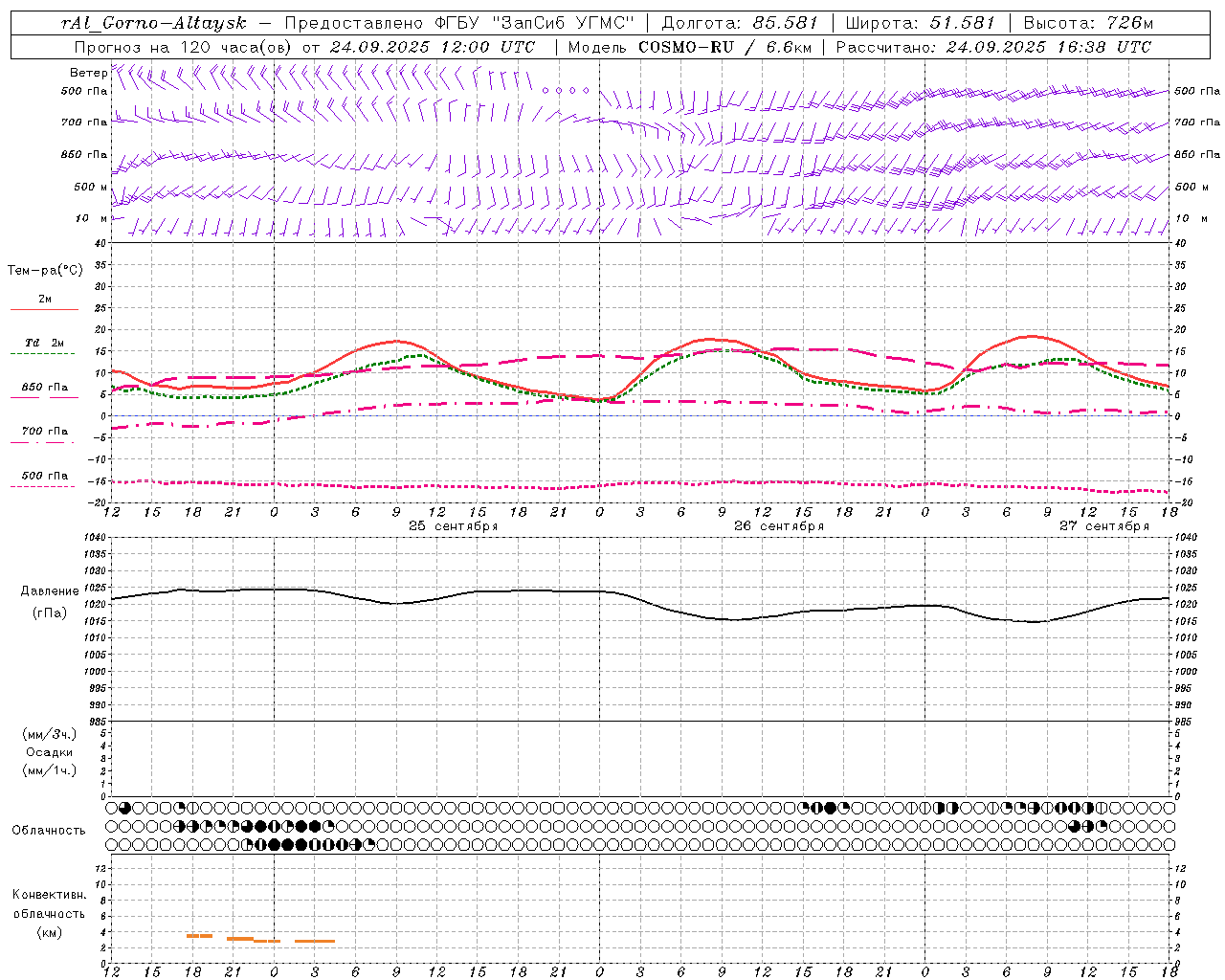Click the Конвективн. label

[49, 895]
